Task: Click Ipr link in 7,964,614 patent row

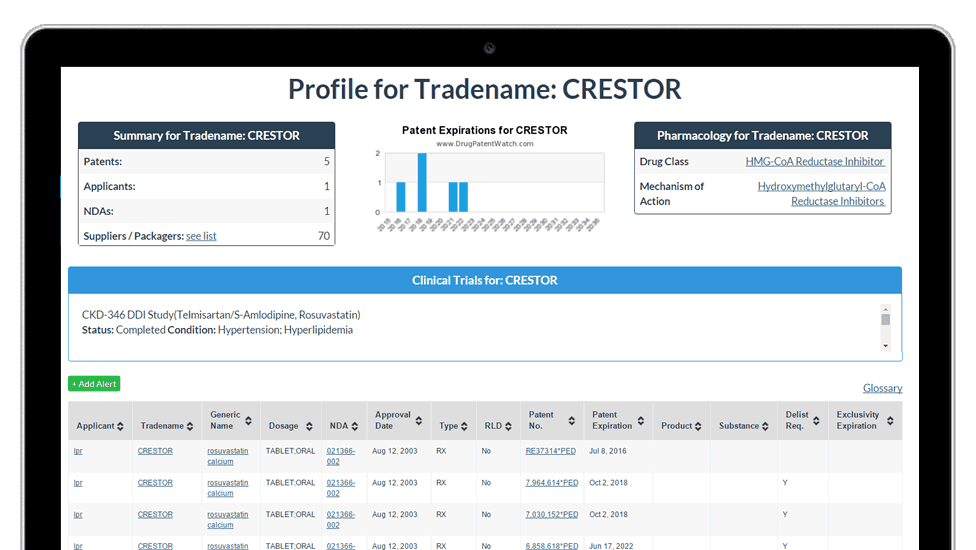Action: point(78,483)
